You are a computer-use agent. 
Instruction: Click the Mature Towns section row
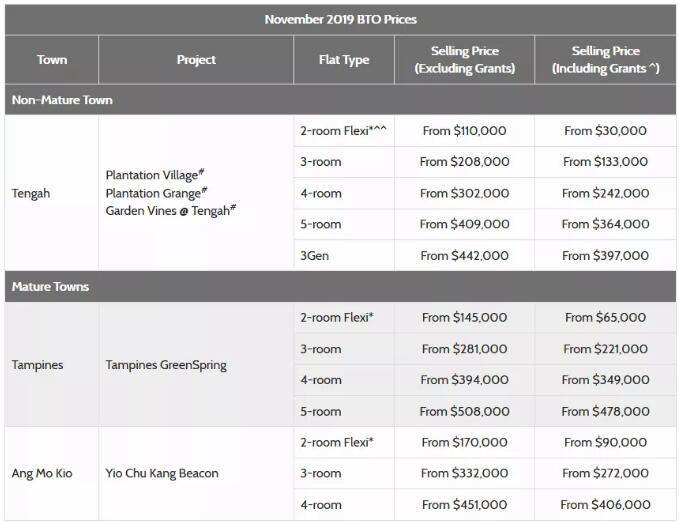[51, 287]
